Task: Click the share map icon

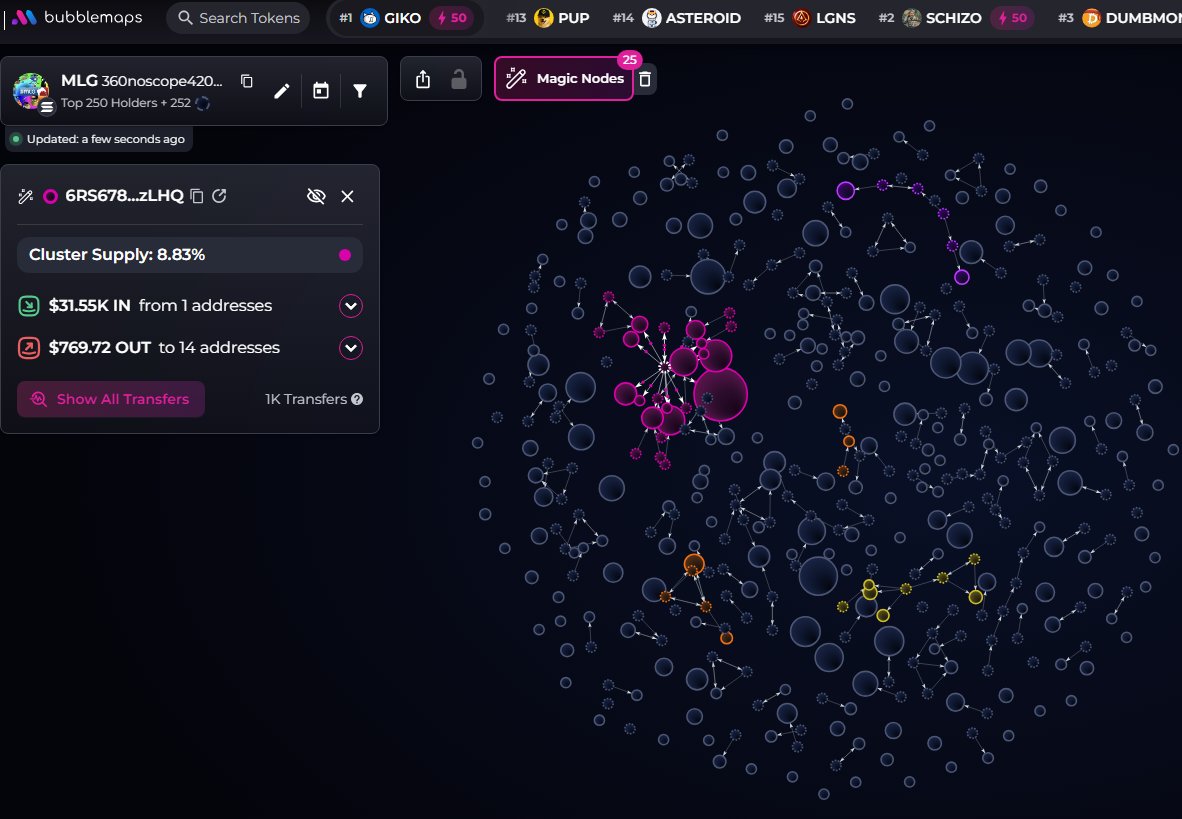Action: click(423, 79)
